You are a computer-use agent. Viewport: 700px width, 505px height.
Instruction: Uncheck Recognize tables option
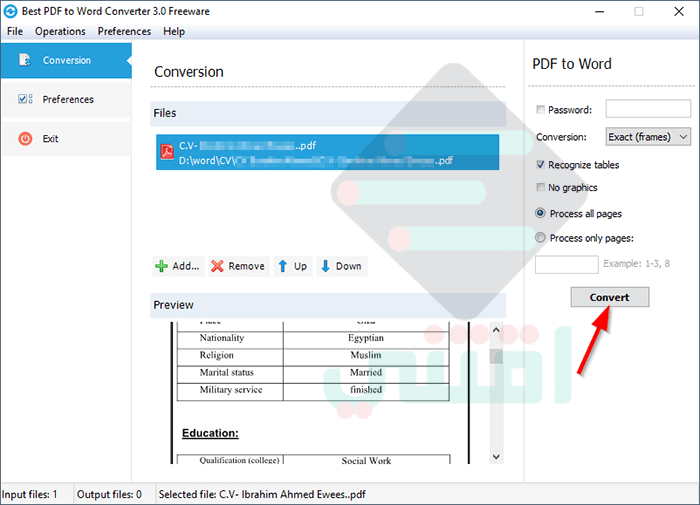(x=541, y=165)
